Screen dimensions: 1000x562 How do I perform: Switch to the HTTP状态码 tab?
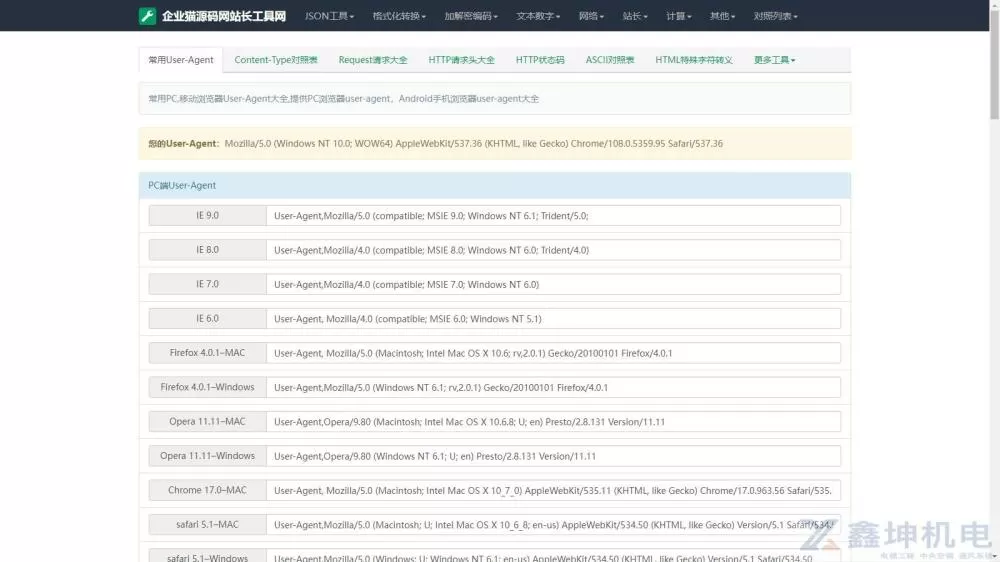(540, 60)
